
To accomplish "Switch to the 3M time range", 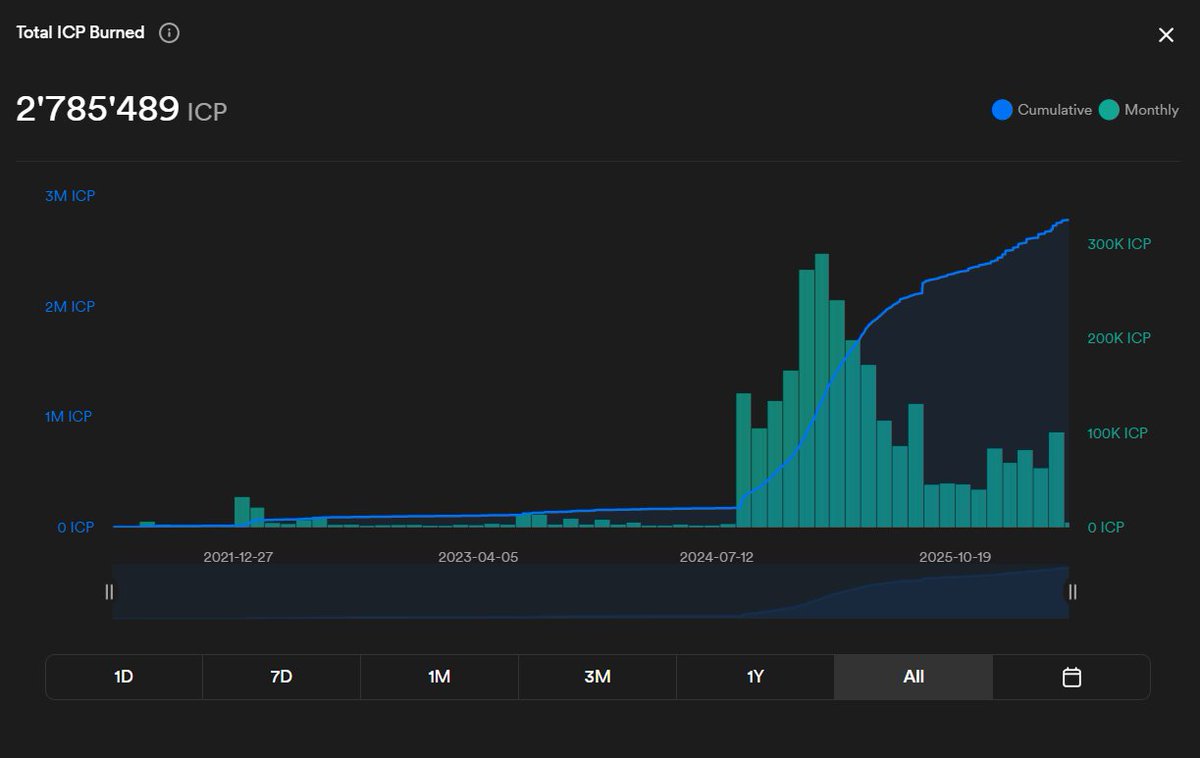I will pos(597,677).
